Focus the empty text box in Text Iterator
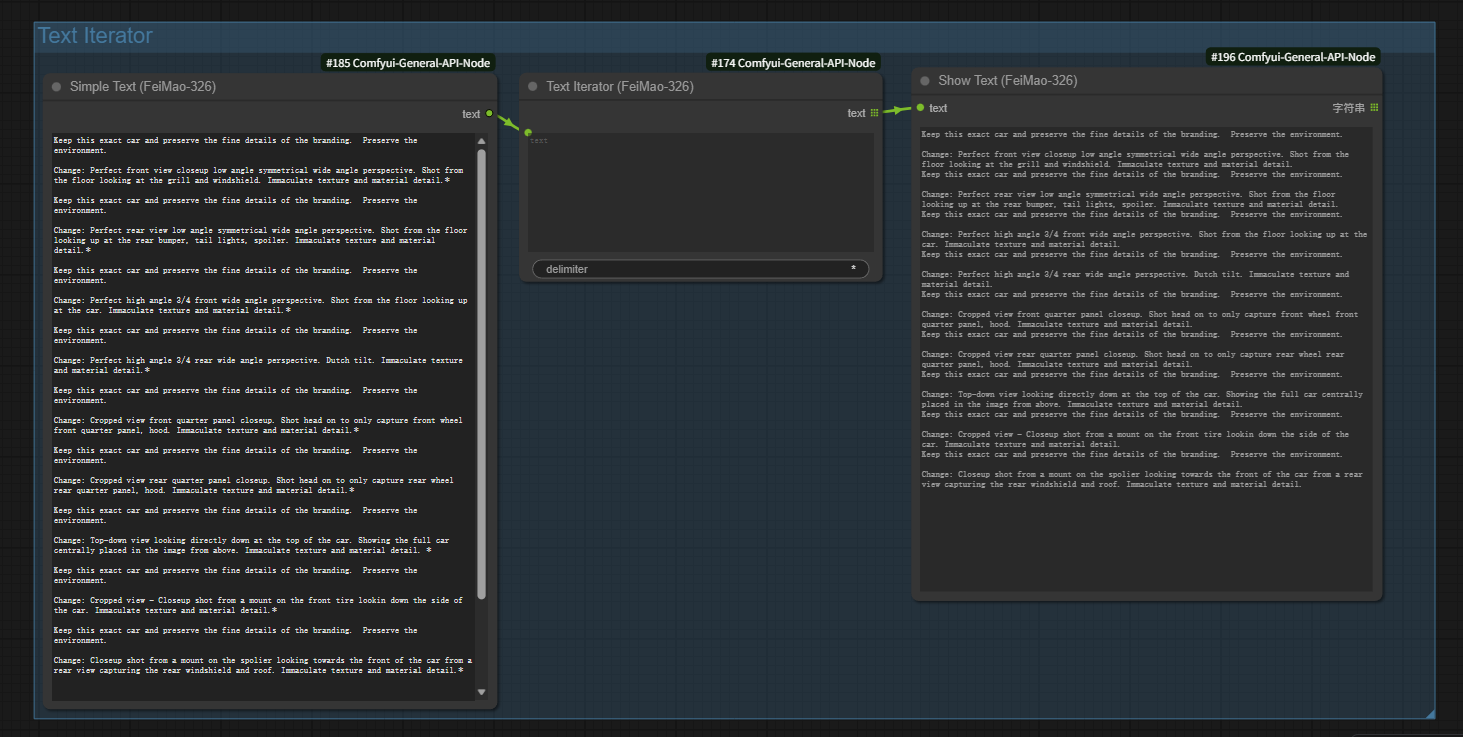This screenshot has height=737, width=1463. [701, 192]
